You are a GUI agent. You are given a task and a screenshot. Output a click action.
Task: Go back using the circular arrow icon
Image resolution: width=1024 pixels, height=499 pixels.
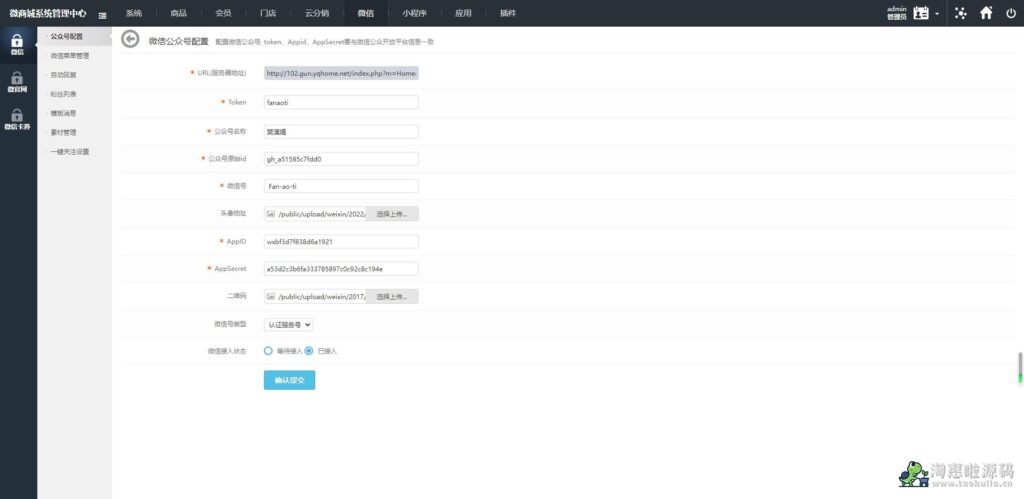click(131, 40)
